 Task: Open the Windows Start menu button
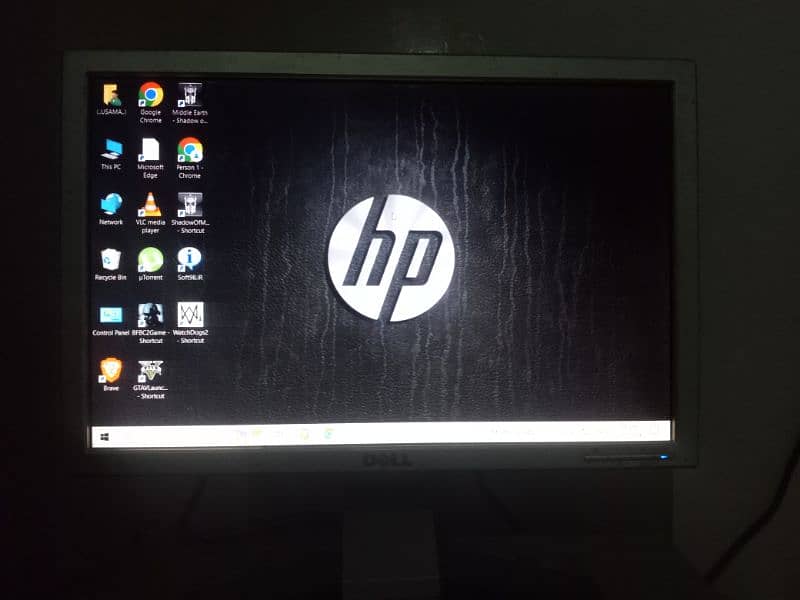tap(105, 437)
